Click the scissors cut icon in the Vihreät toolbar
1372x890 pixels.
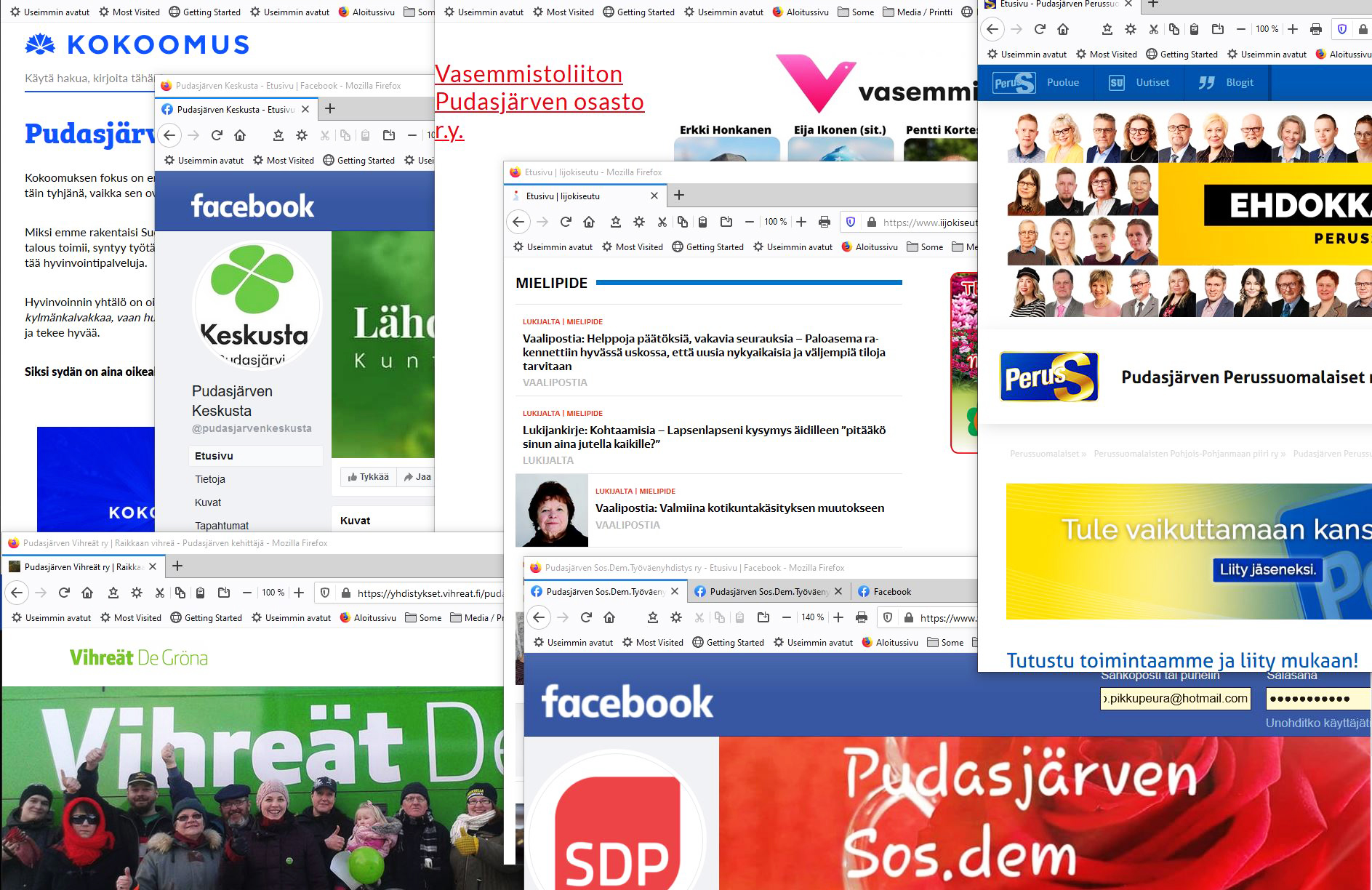pos(160,593)
